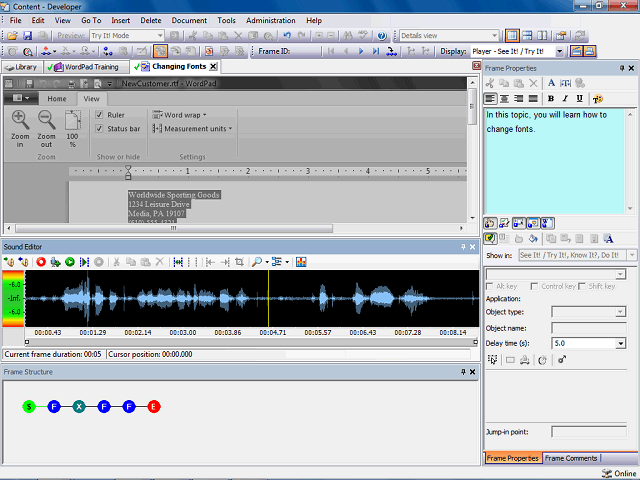Viewport: 640px width, 480px height.
Task: Click the Jump-in point input field
Action: pos(588,432)
